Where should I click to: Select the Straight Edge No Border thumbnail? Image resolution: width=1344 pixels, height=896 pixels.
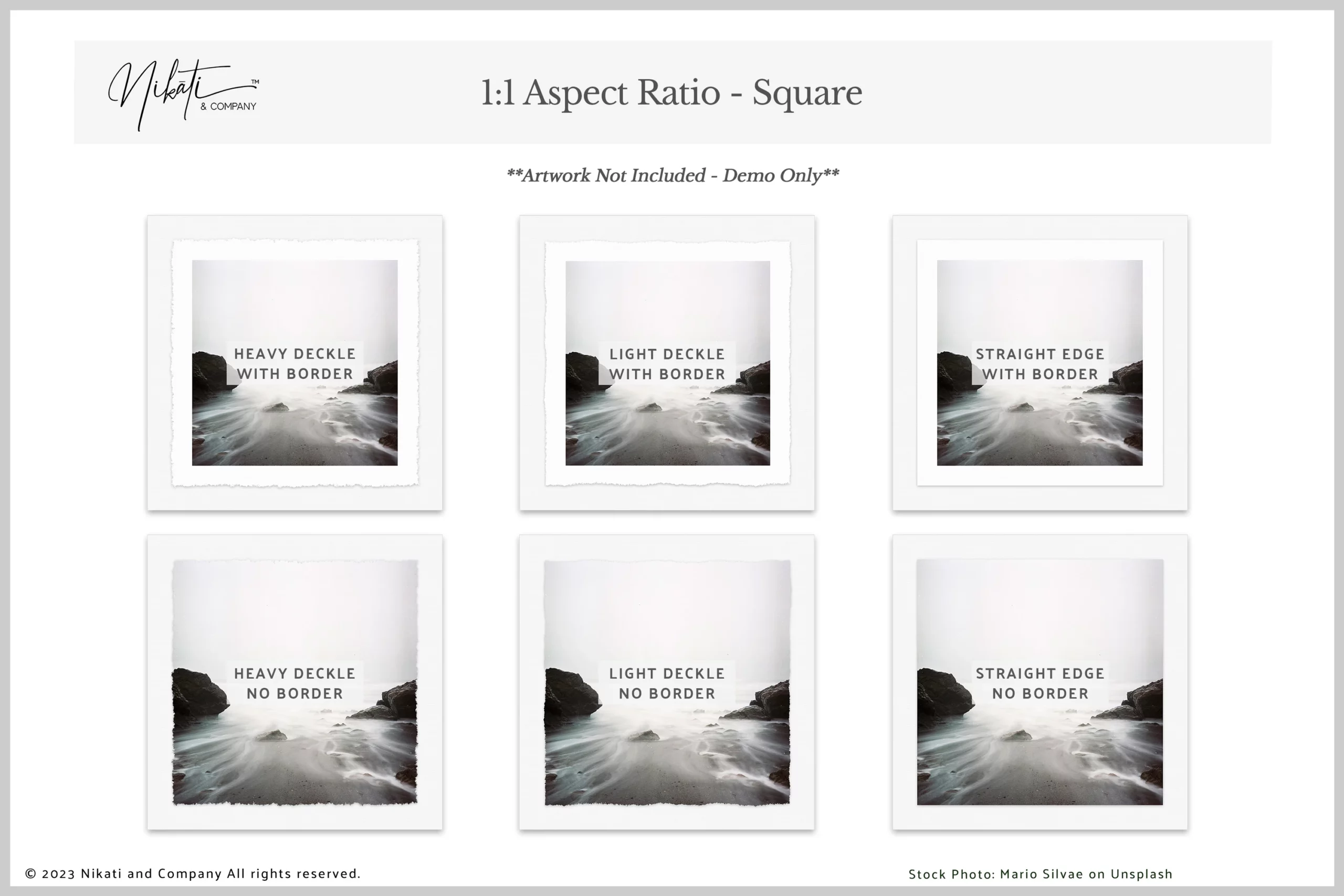1040,682
